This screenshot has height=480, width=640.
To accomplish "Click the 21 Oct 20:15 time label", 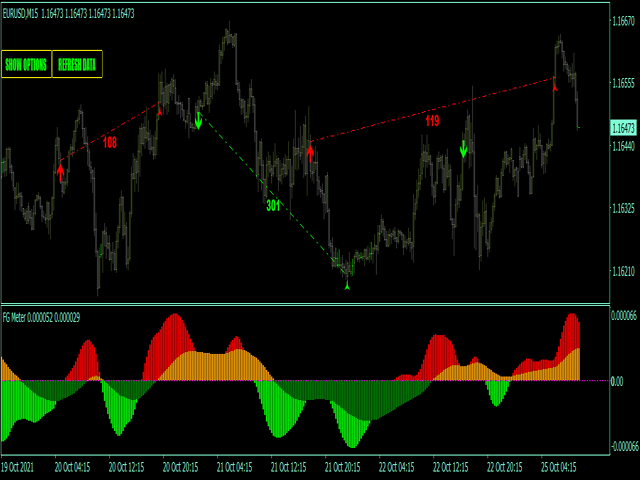I will (342, 467).
